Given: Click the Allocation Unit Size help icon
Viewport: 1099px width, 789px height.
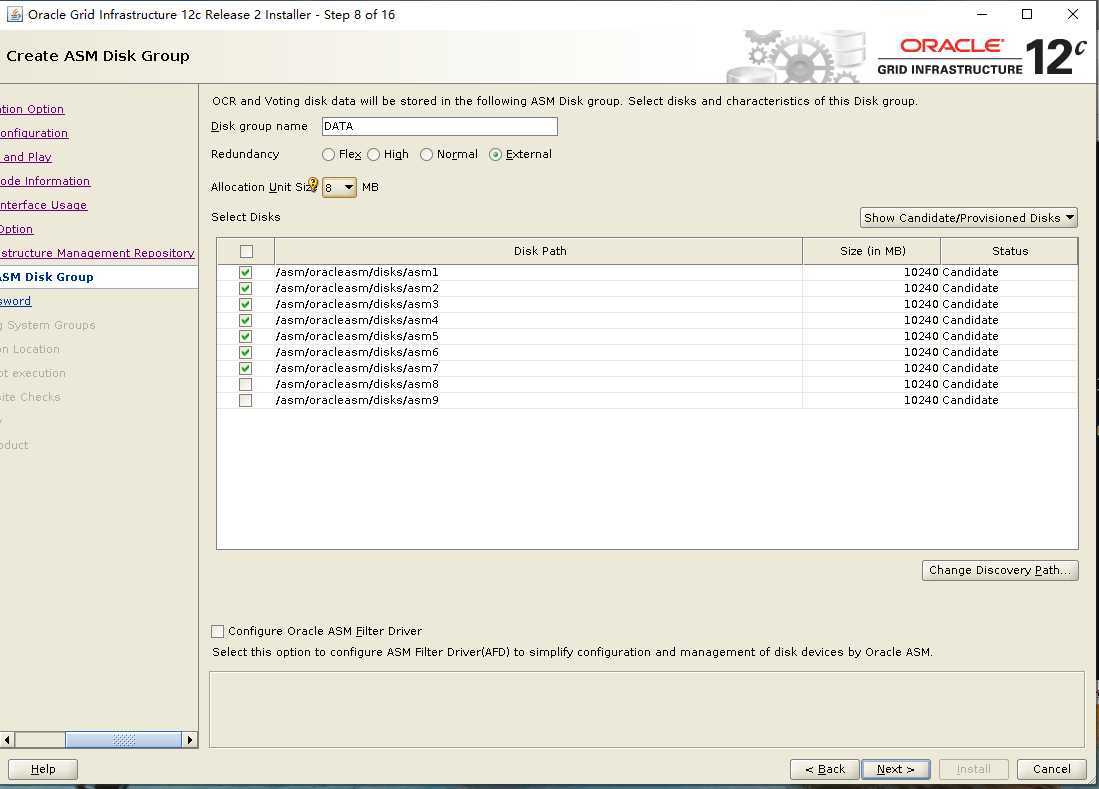Looking at the screenshot, I should pyautogui.click(x=313, y=185).
